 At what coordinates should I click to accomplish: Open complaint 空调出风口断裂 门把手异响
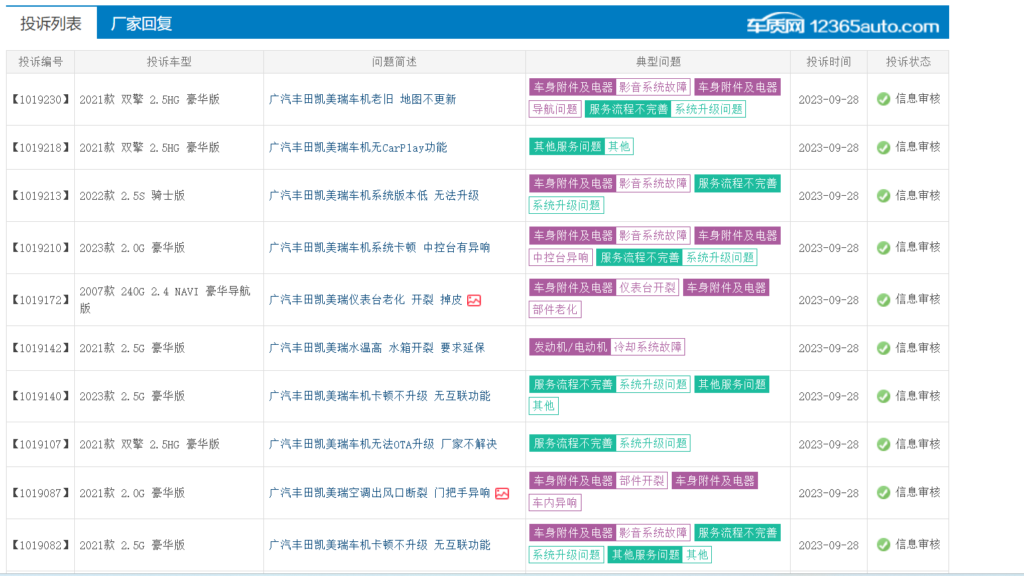[x=379, y=493]
